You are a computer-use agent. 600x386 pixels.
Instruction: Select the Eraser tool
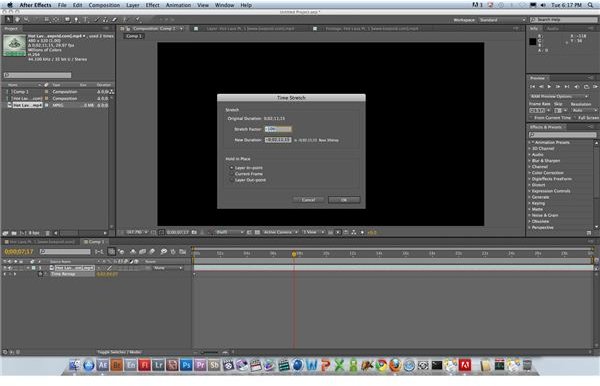[114, 20]
